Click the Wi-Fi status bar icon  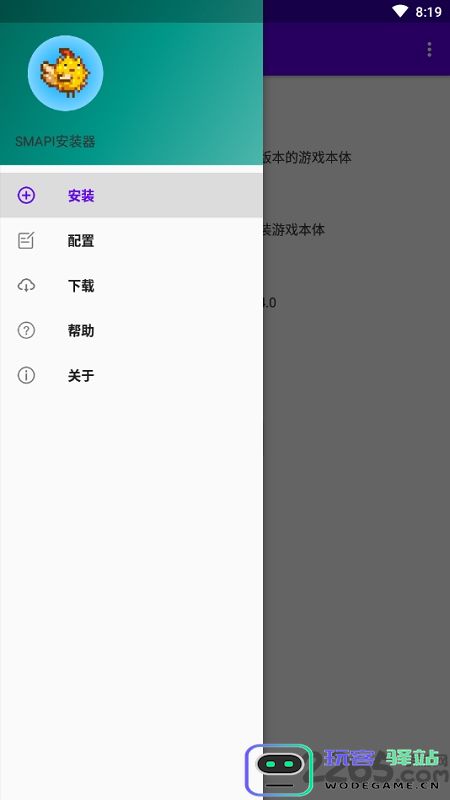click(x=400, y=11)
